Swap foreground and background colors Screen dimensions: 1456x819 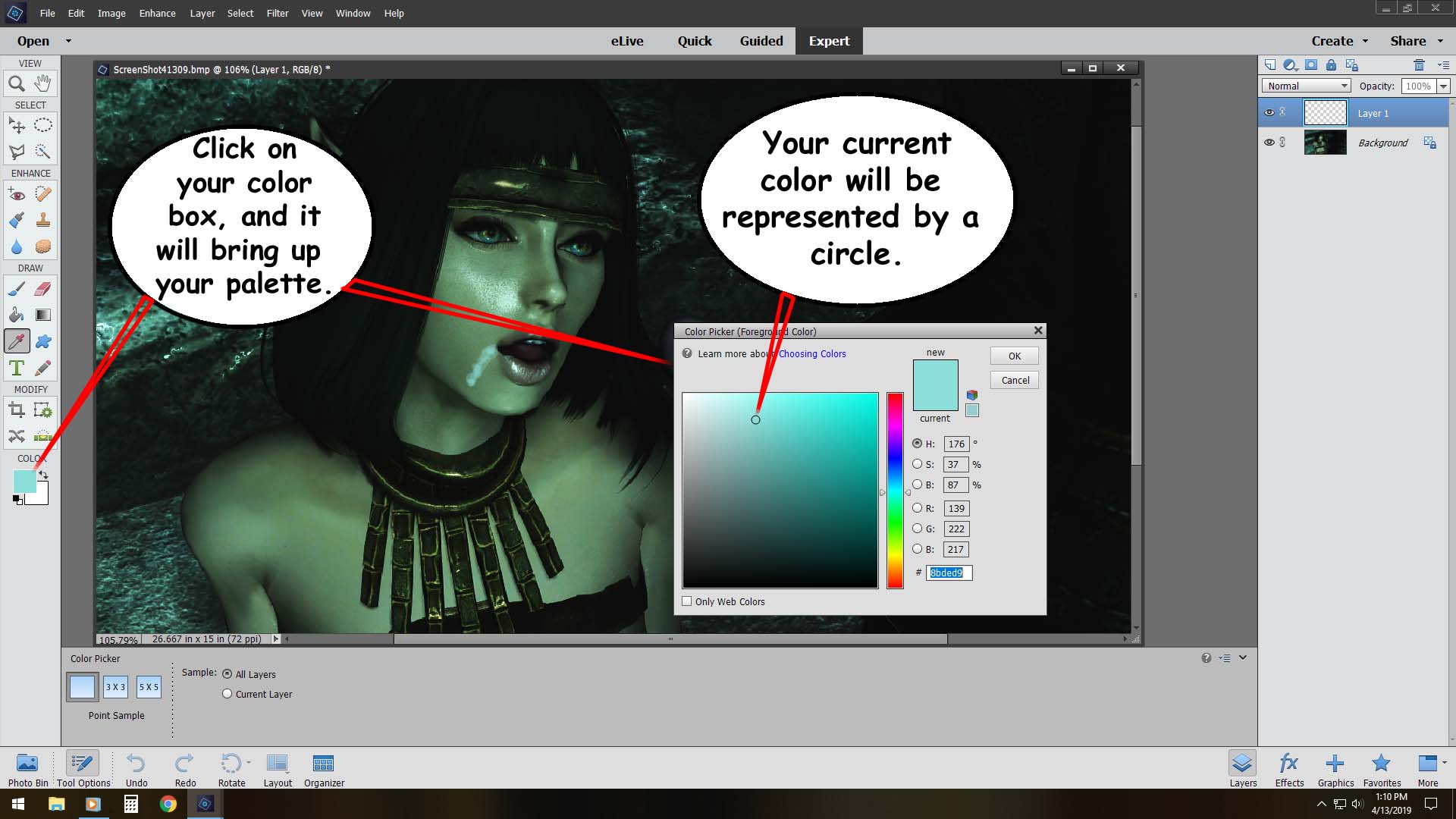point(43,475)
